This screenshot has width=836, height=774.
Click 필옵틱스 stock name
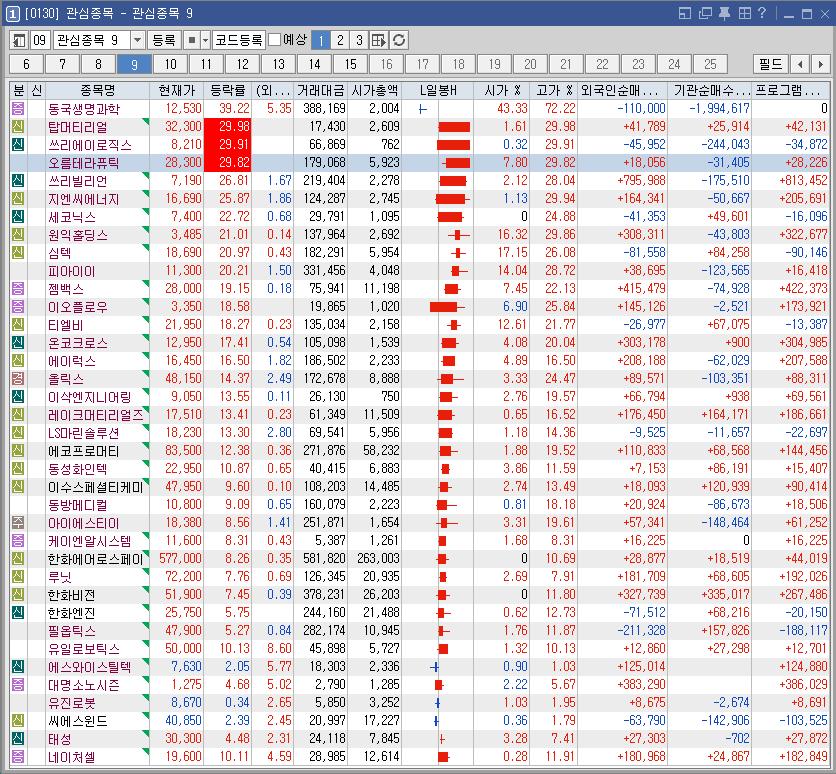coord(71,631)
